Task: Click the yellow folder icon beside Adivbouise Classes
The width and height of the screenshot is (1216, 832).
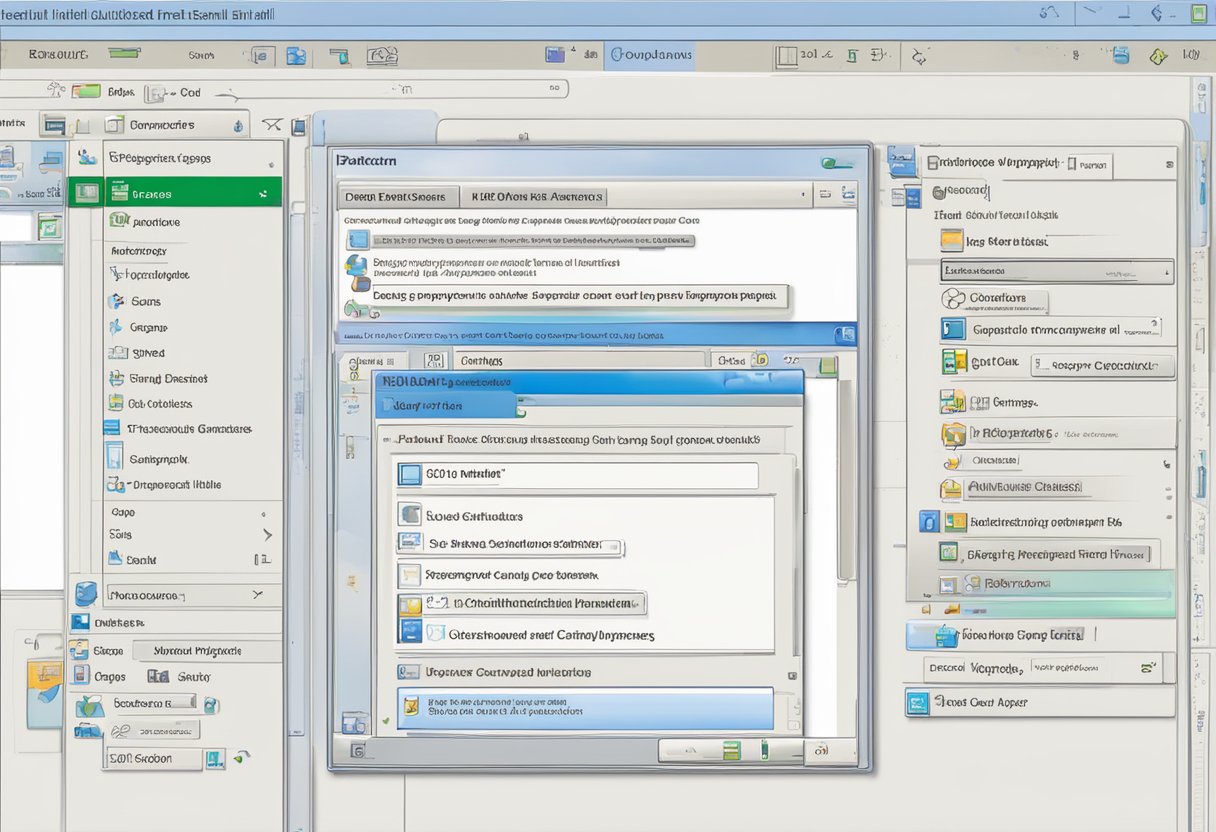Action: click(x=950, y=488)
